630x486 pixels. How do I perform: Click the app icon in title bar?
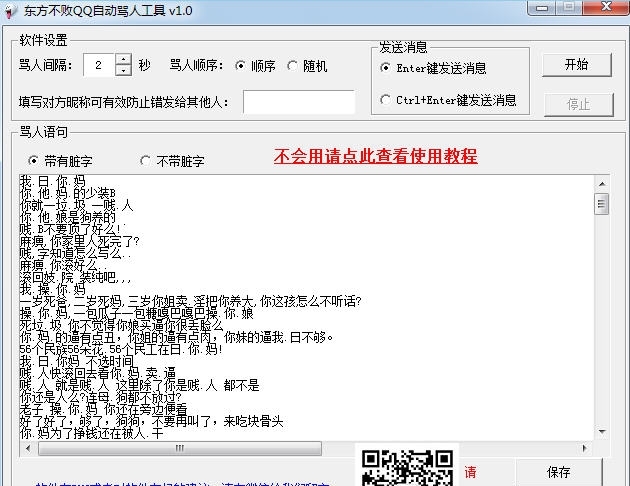point(10,11)
